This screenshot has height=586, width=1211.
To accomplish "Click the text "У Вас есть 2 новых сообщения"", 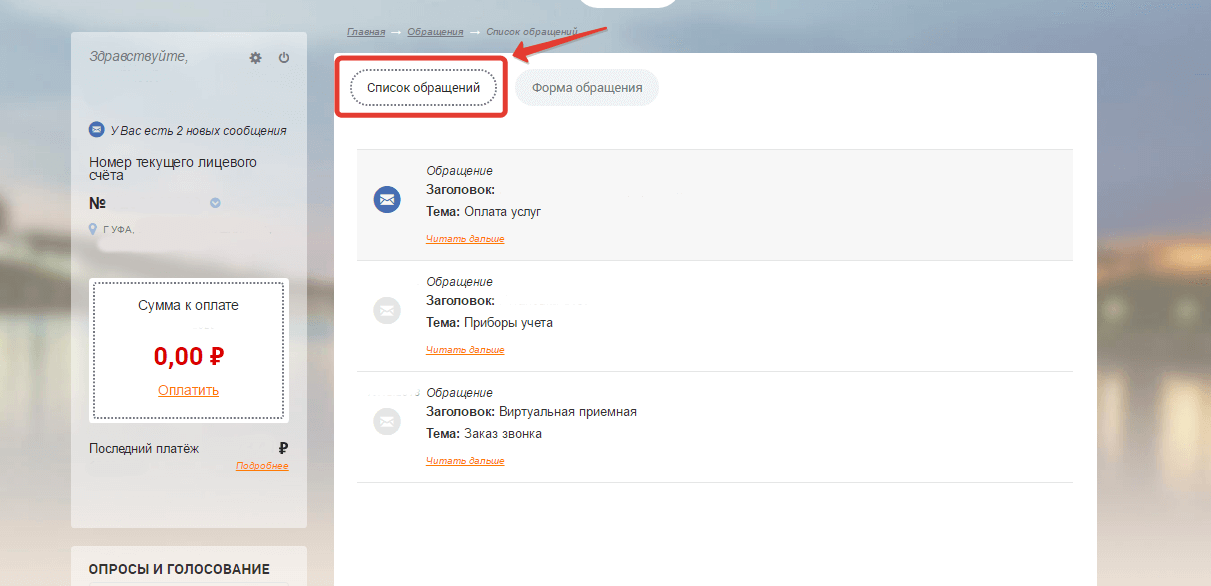I will 199,130.
